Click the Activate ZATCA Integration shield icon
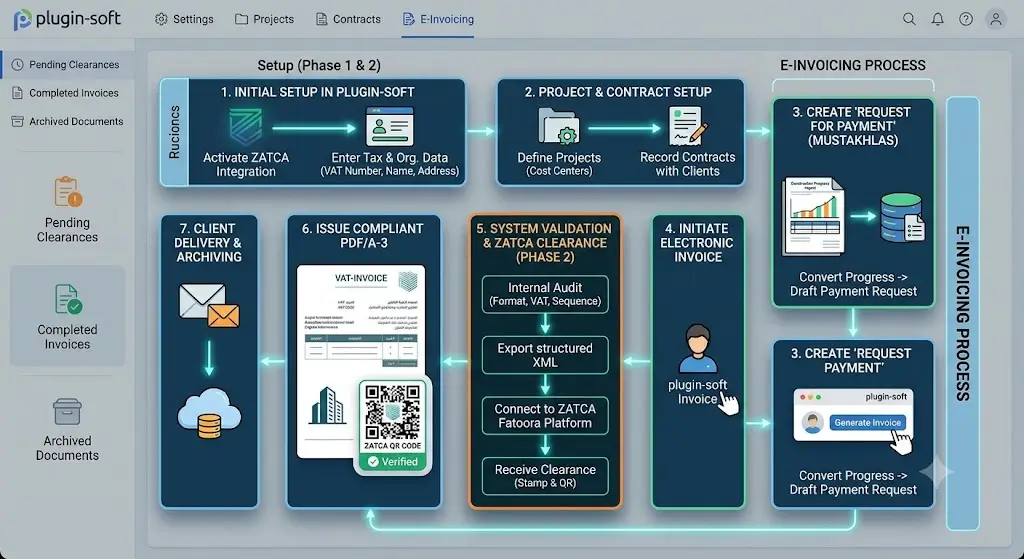Viewport: 1024px width, 559px height. pyautogui.click(x=246, y=126)
